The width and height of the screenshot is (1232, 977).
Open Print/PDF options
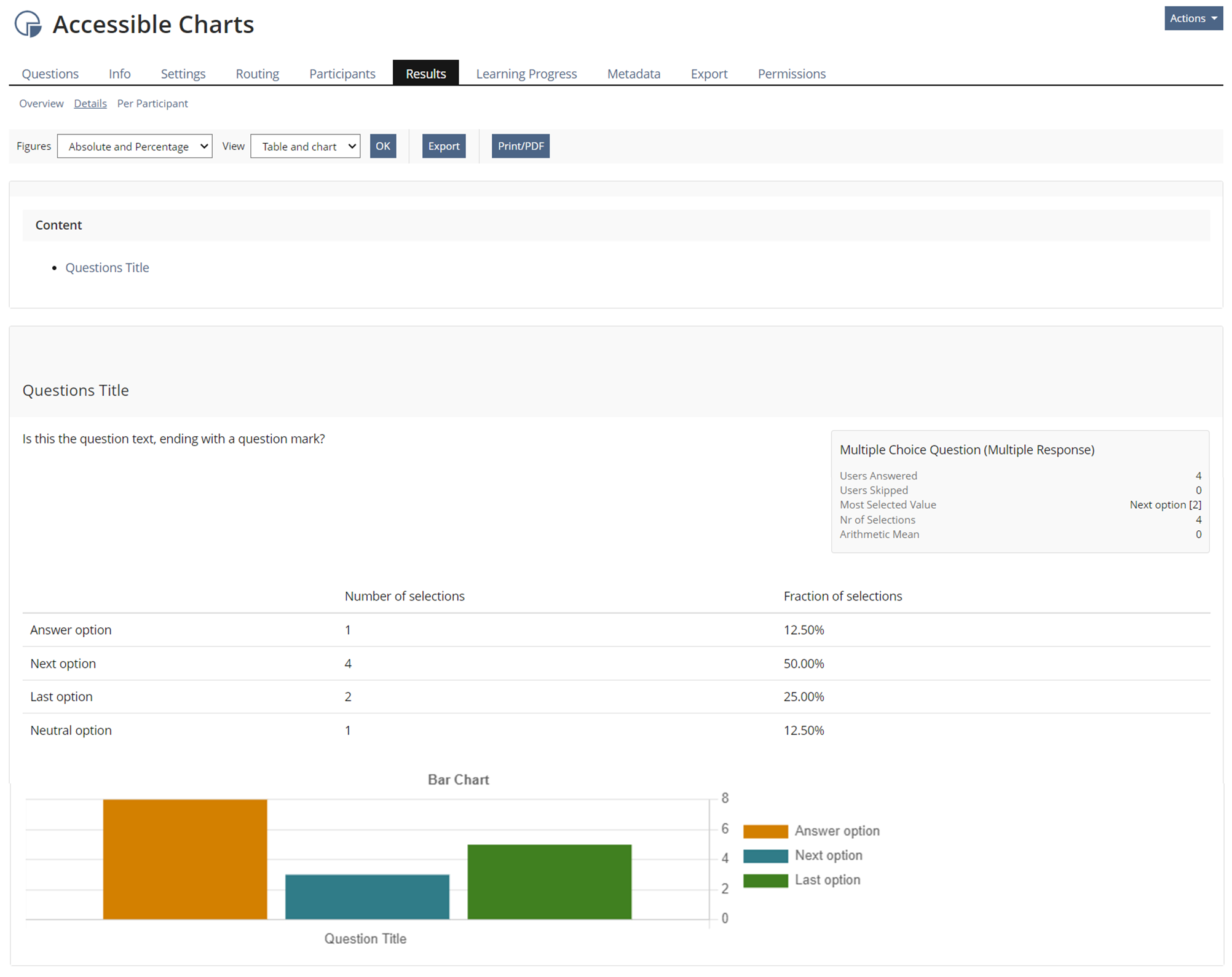point(520,146)
